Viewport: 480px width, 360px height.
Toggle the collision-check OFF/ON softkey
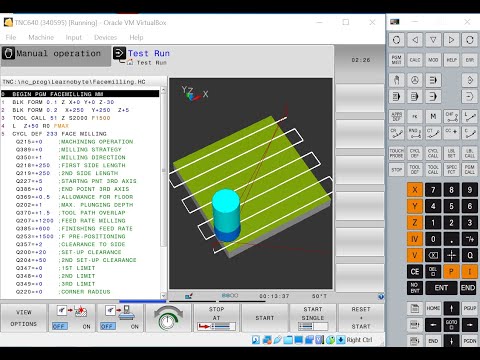tap(72, 318)
